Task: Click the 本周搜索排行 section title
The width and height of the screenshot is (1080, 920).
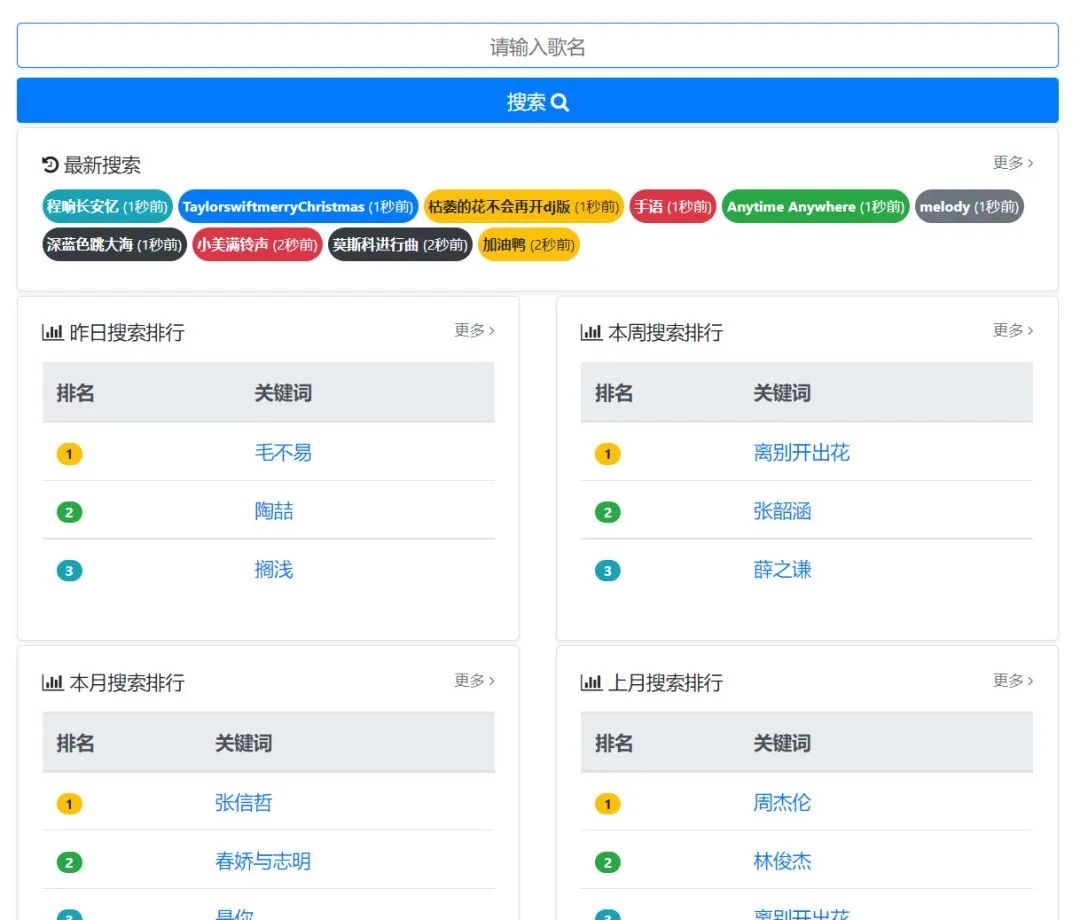Action: 665,333
